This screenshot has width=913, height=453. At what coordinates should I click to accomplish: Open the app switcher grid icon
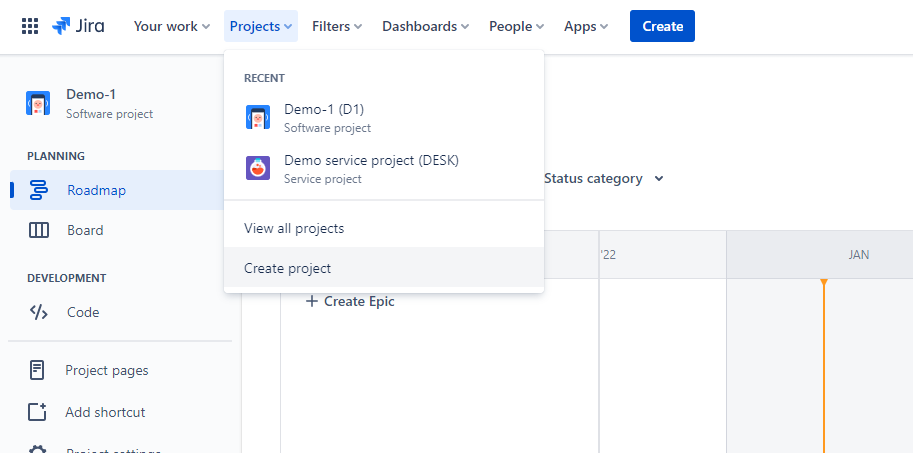[x=30, y=26]
